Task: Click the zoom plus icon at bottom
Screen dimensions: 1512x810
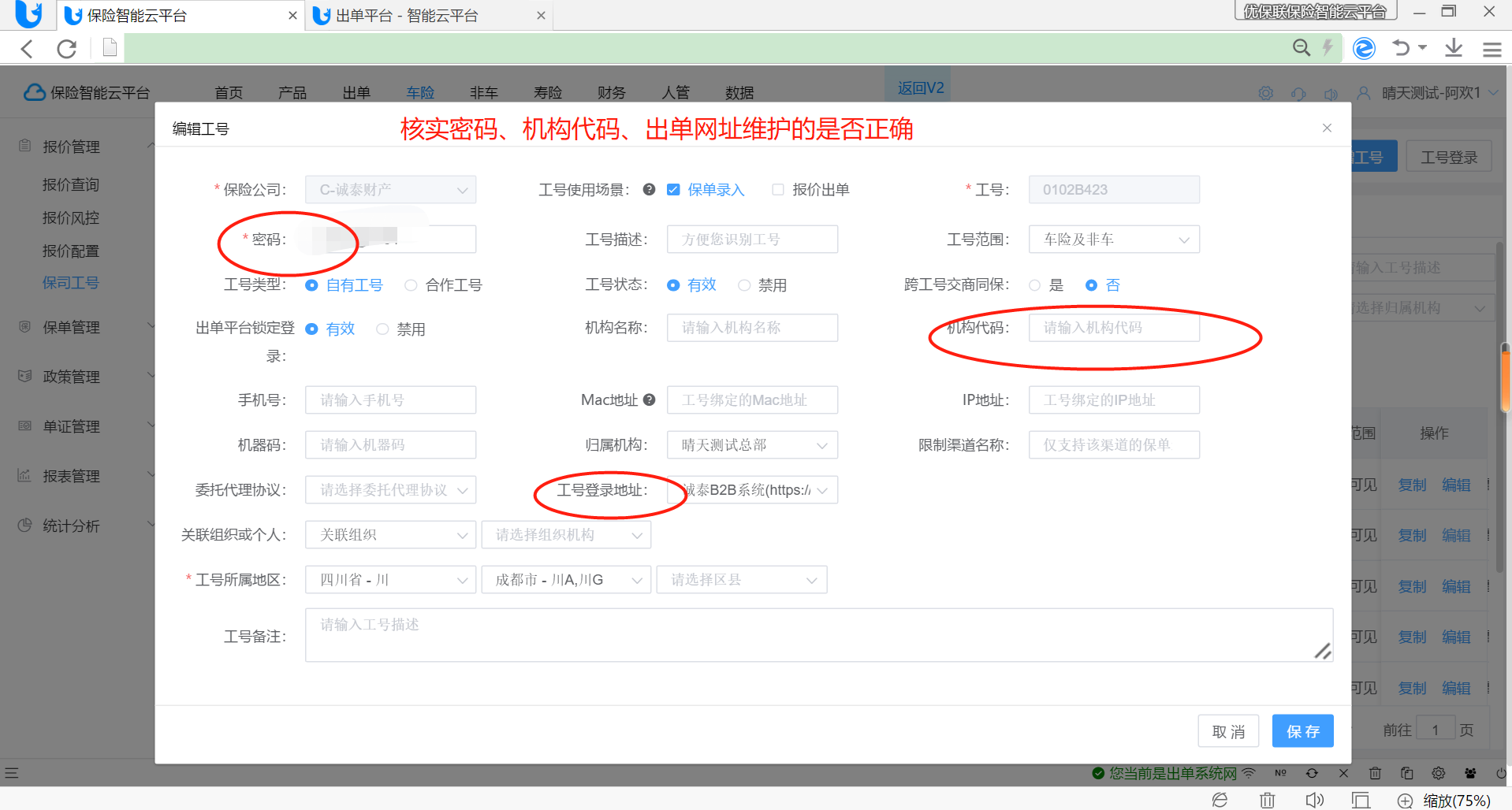Action: coord(1405,801)
